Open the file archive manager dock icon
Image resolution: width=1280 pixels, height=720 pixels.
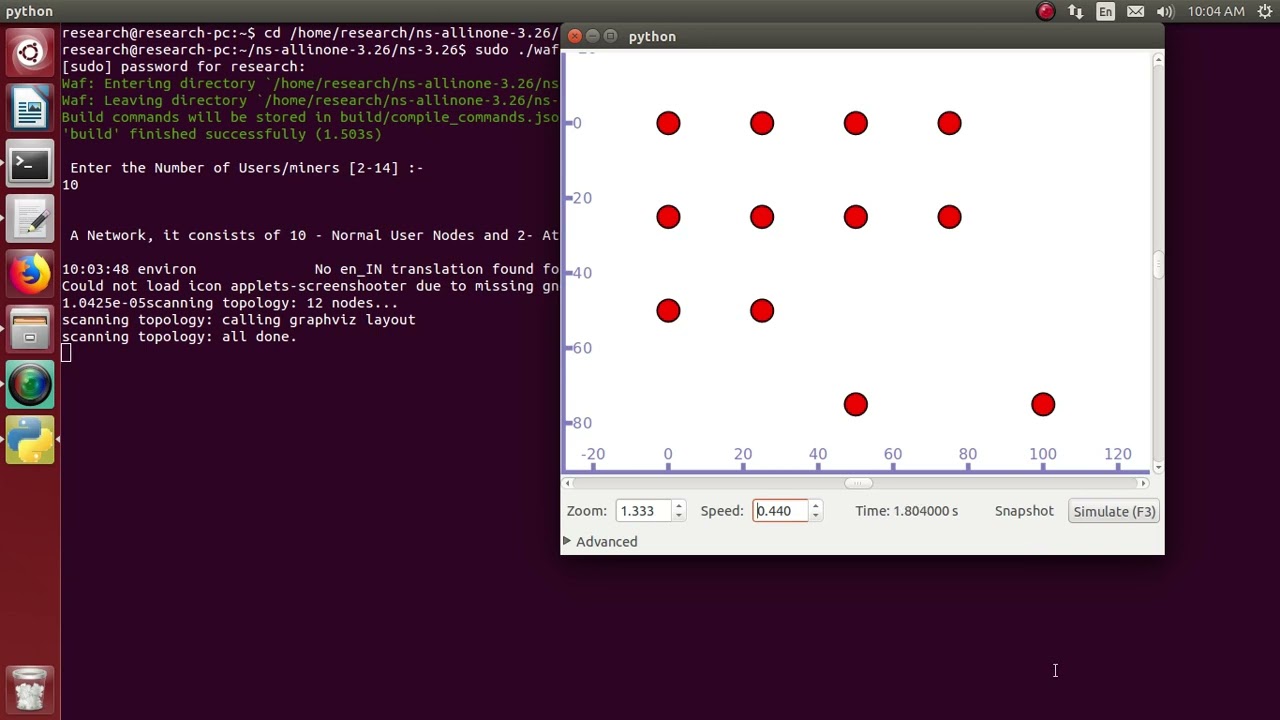point(30,328)
